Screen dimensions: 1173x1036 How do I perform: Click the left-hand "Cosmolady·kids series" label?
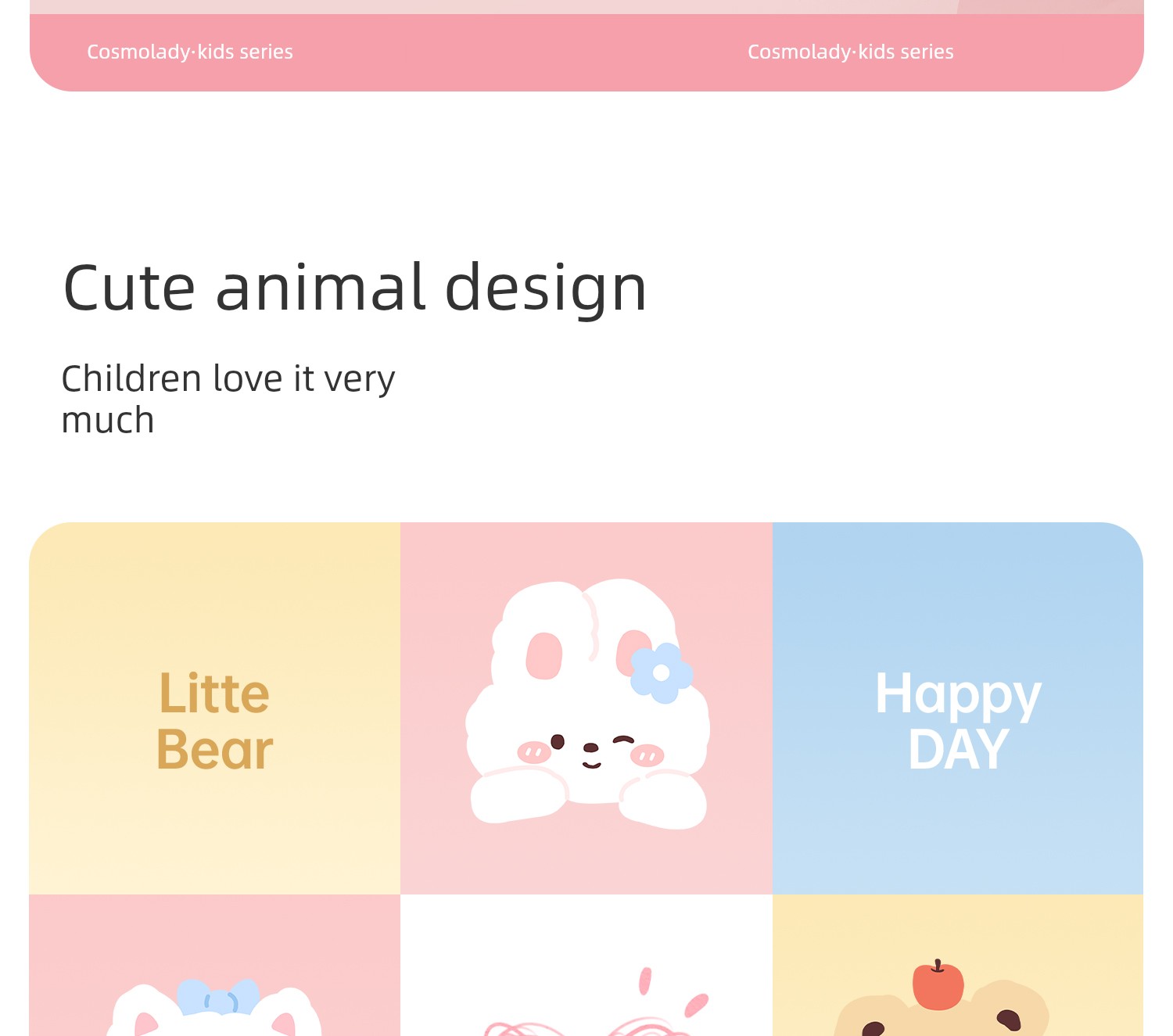click(x=190, y=52)
